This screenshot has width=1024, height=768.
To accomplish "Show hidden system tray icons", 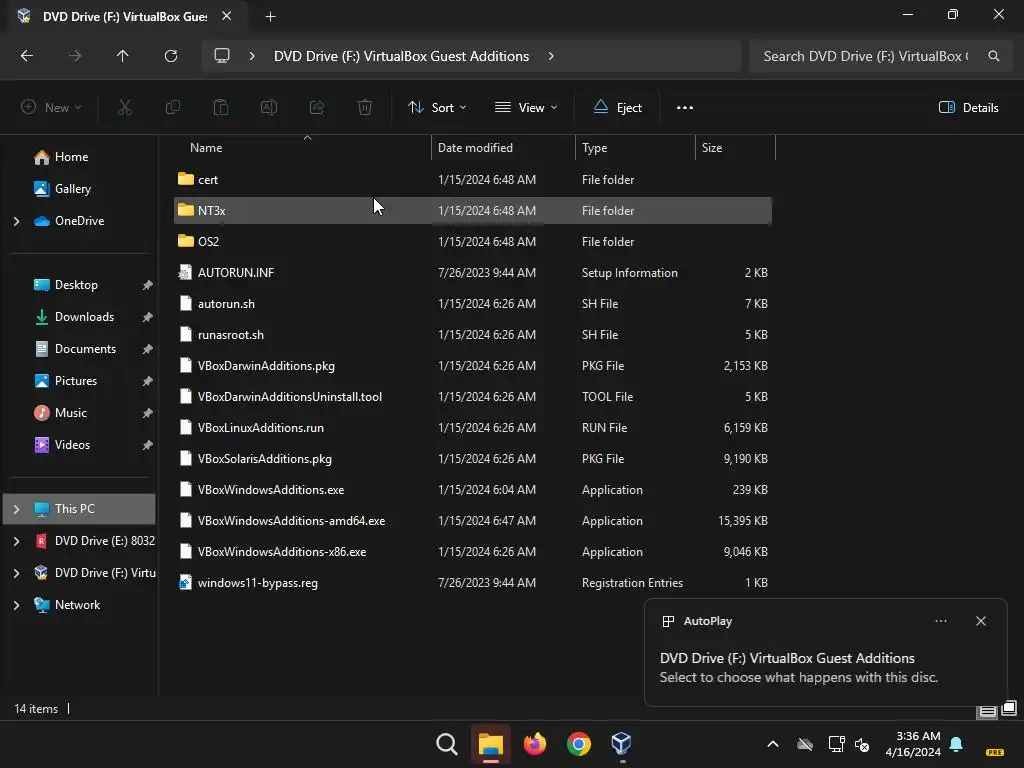I will tap(773, 744).
